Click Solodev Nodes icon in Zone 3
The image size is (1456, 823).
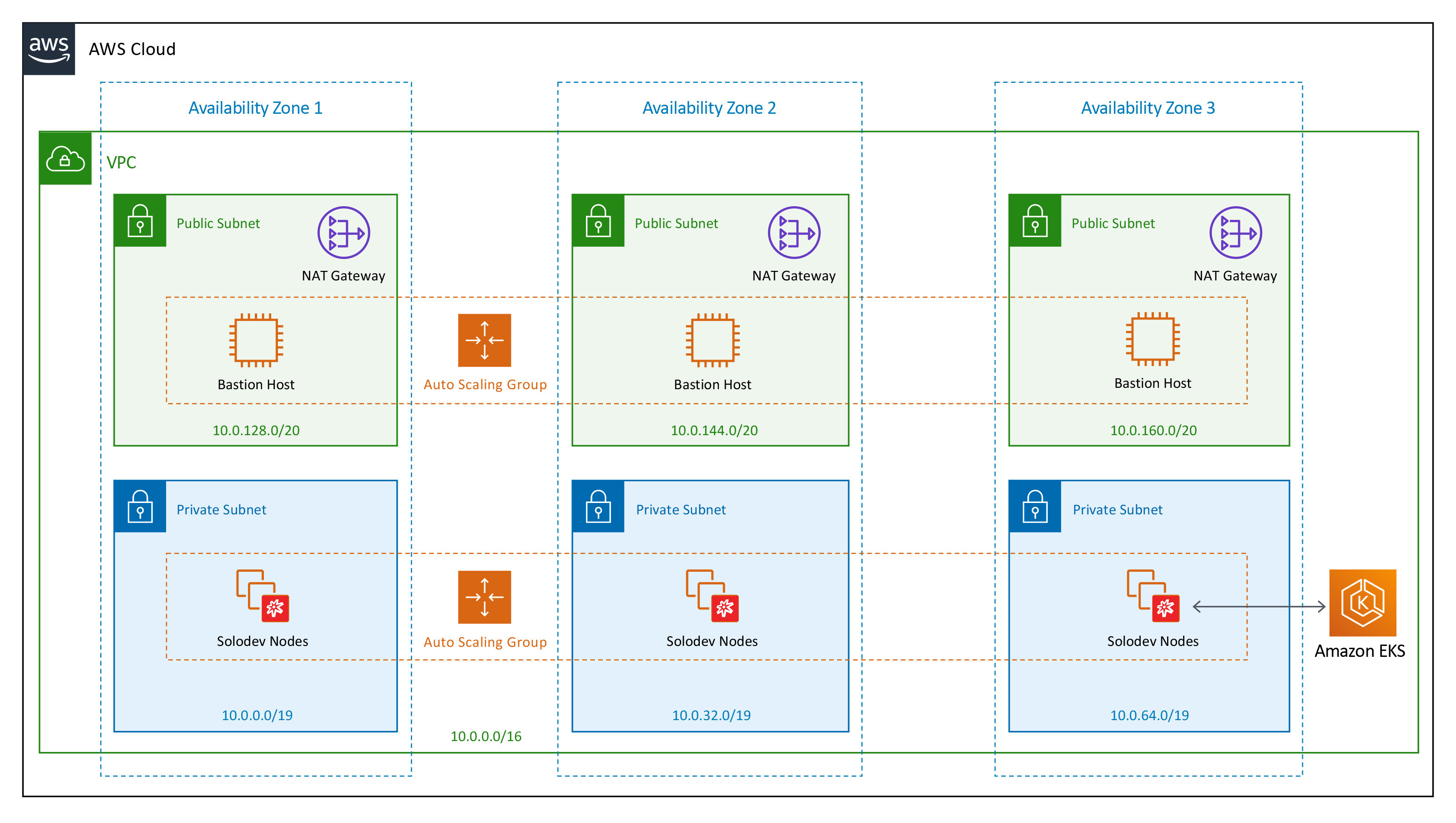click(x=1153, y=595)
